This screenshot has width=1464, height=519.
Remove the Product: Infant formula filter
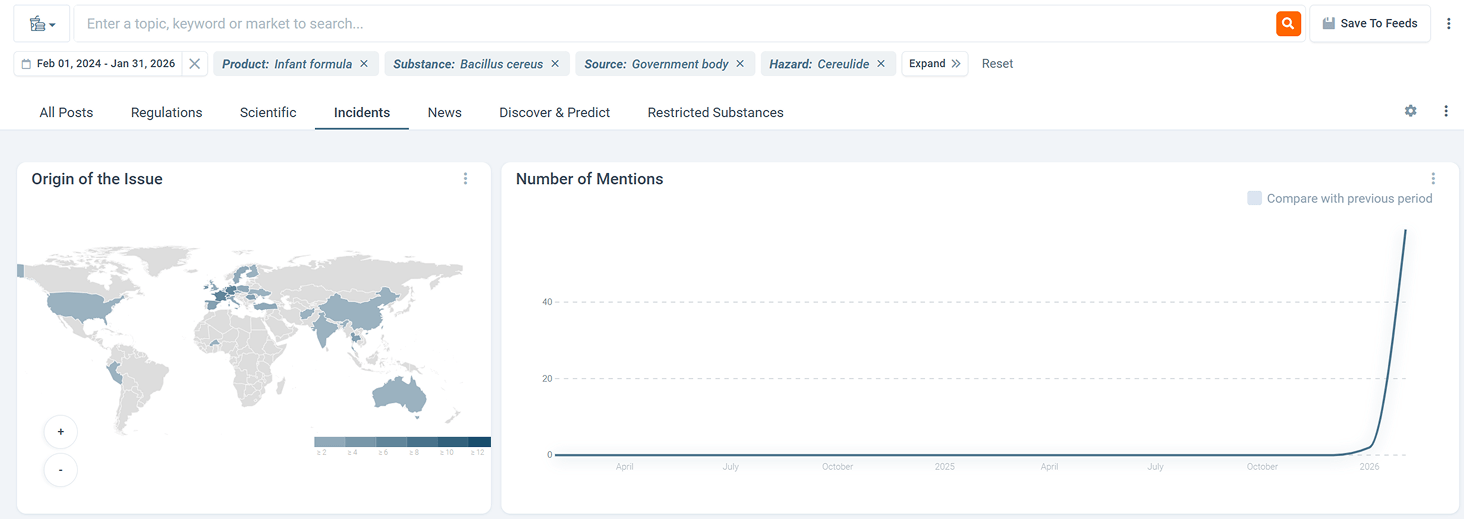(x=364, y=64)
